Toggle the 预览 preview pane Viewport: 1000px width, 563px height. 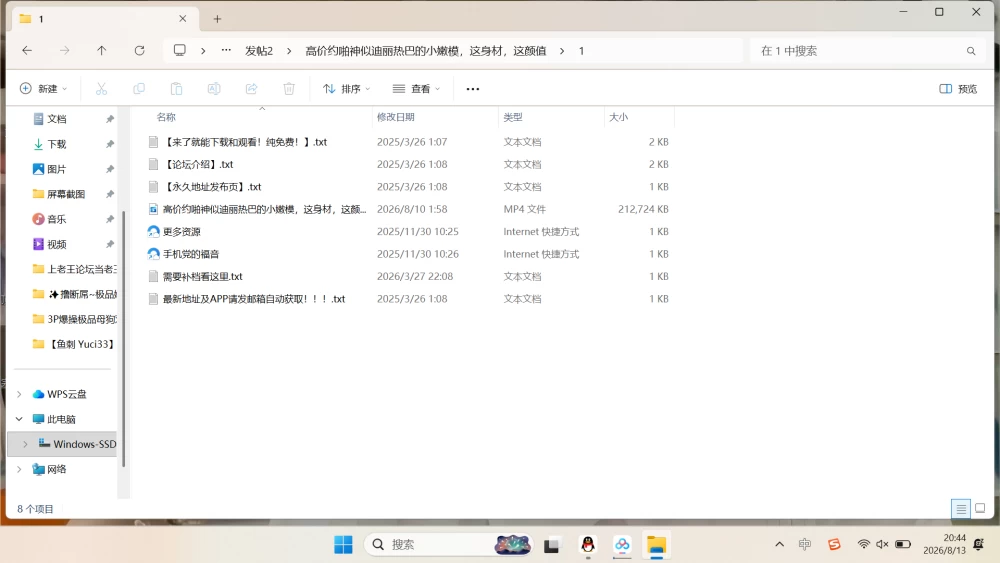coord(958,89)
